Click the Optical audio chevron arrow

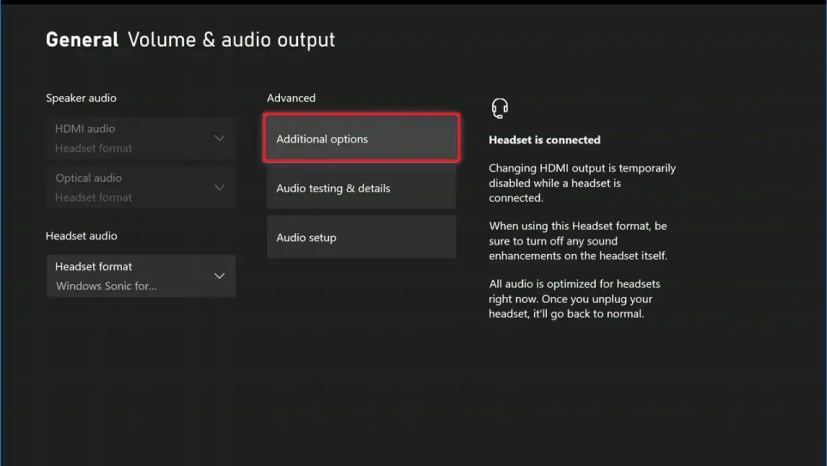pos(219,187)
